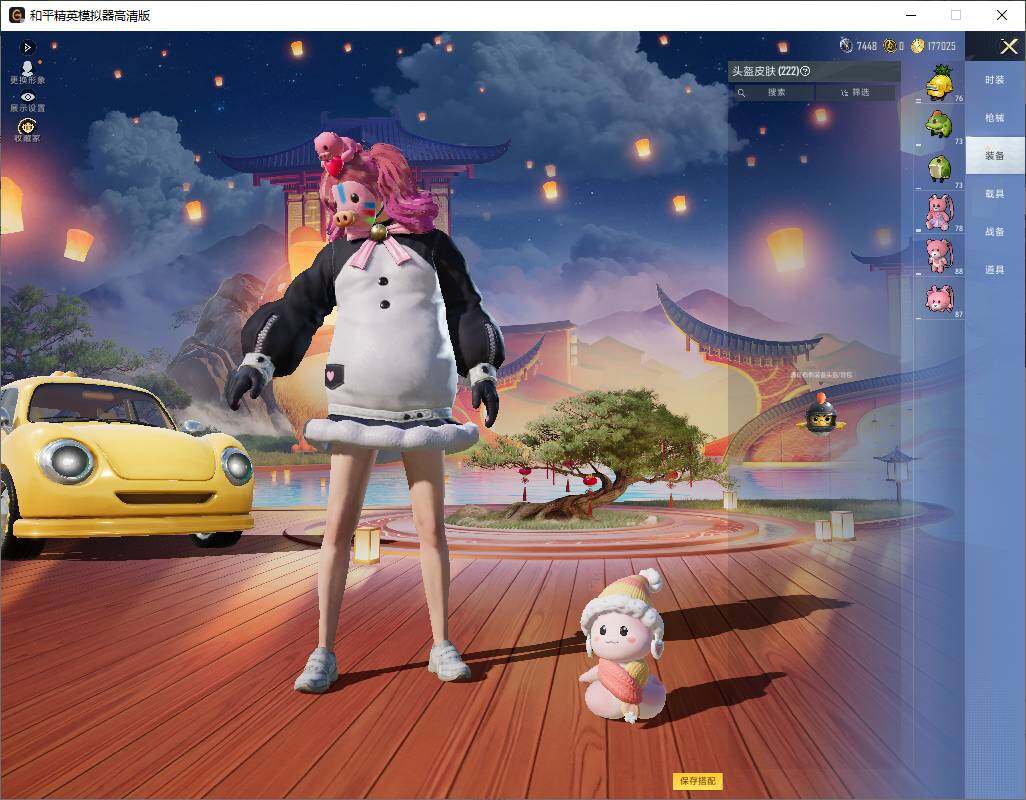Viewport: 1026px width, 800px height.
Task: Expand the collapsed arrow button at top-left
Action: click(x=27, y=47)
